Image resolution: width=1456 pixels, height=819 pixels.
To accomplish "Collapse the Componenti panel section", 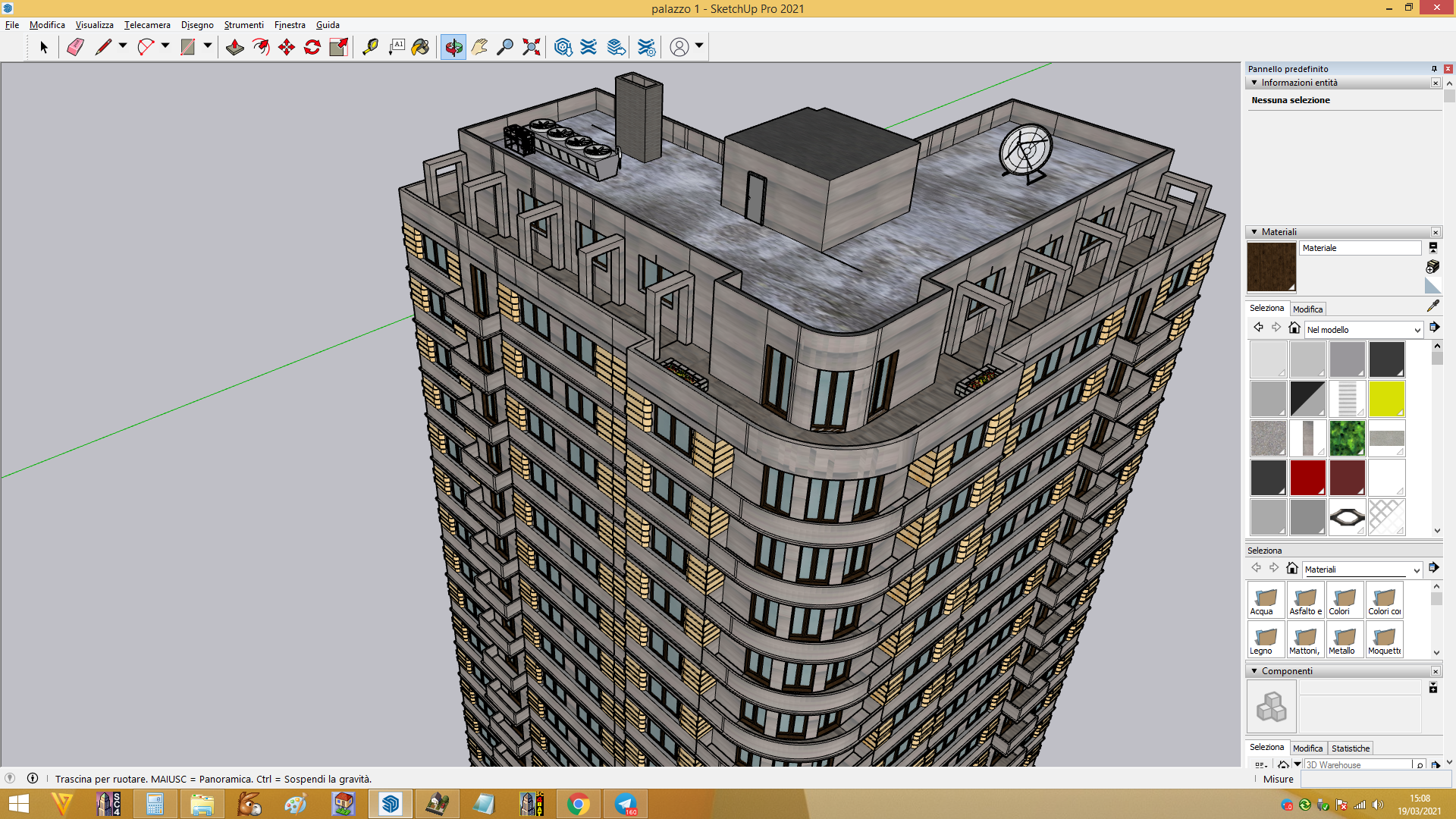I will (x=1254, y=671).
